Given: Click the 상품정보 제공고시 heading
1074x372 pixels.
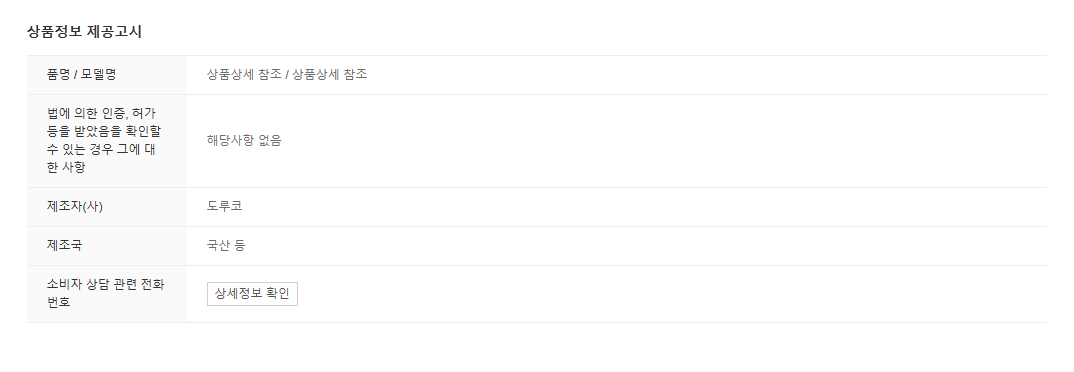Looking at the screenshot, I should click(x=84, y=32).
